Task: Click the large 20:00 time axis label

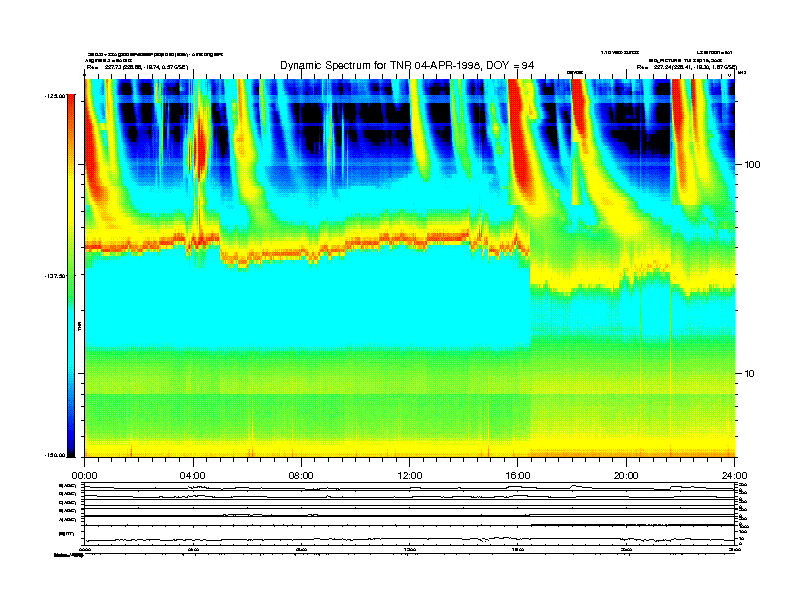Action: tap(626, 476)
